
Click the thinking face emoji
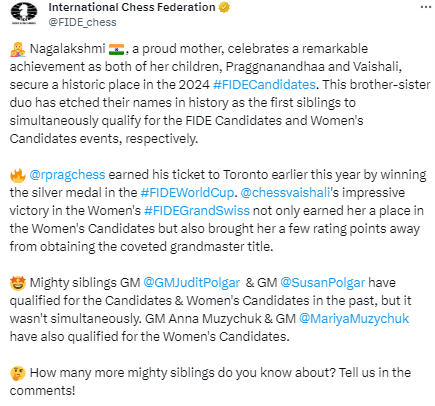(18, 373)
